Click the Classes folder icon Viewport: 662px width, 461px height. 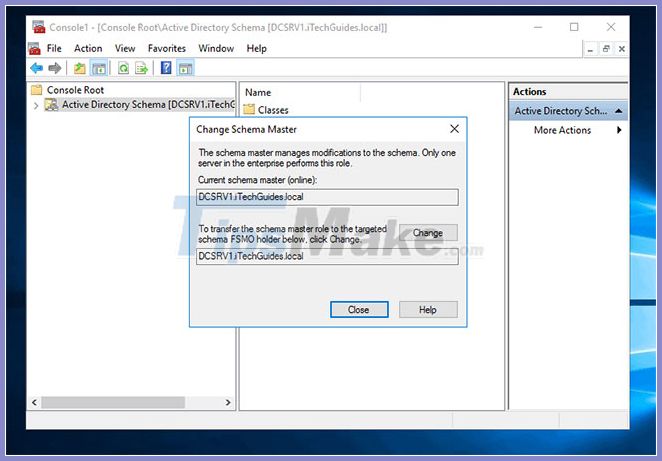[249, 109]
